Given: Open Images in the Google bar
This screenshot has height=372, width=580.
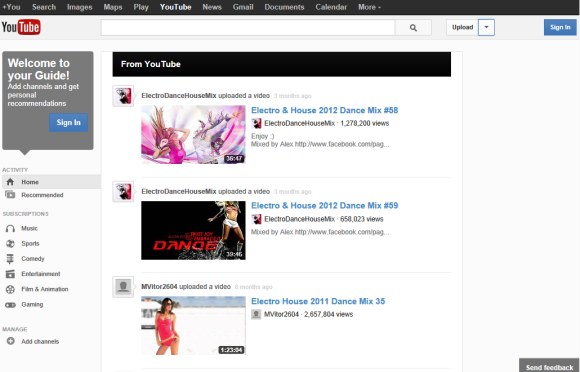Looking at the screenshot, I should (x=80, y=7).
